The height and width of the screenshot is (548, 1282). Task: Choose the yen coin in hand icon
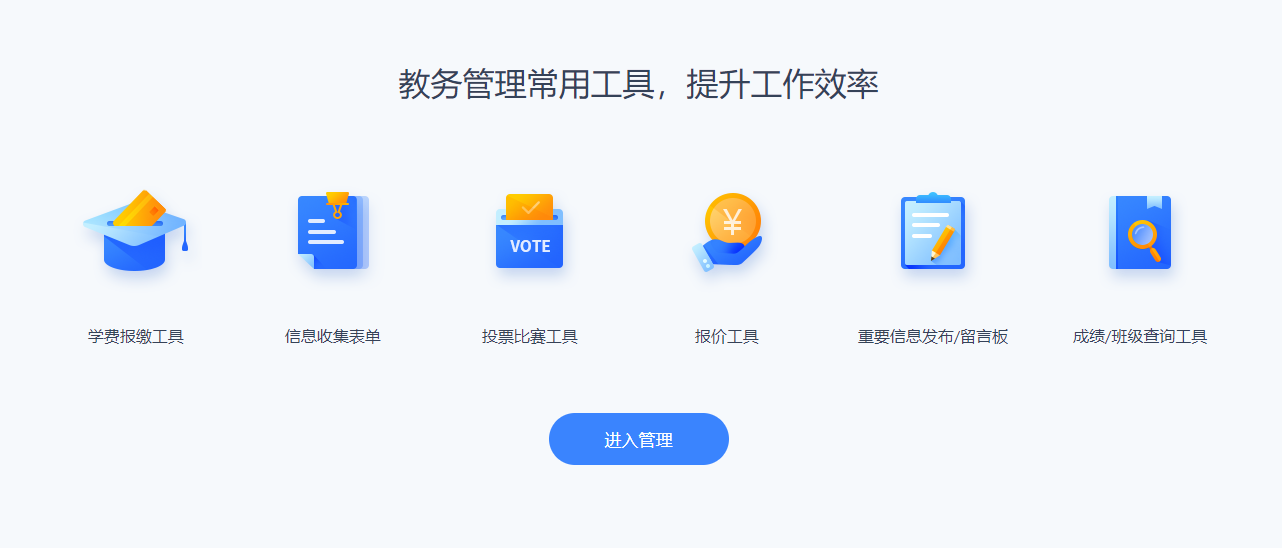pyautogui.click(x=727, y=231)
